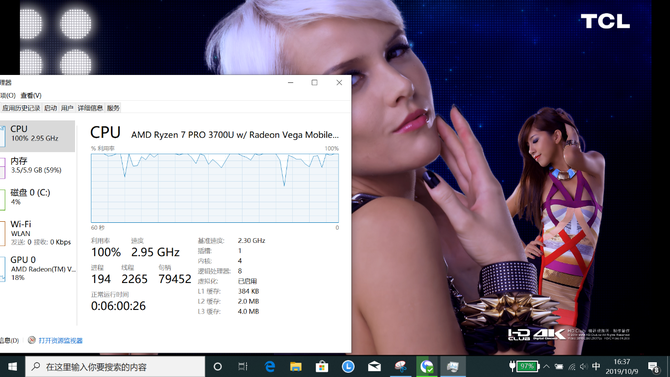Click the blue clock app icon on taskbar

click(x=348, y=366)
